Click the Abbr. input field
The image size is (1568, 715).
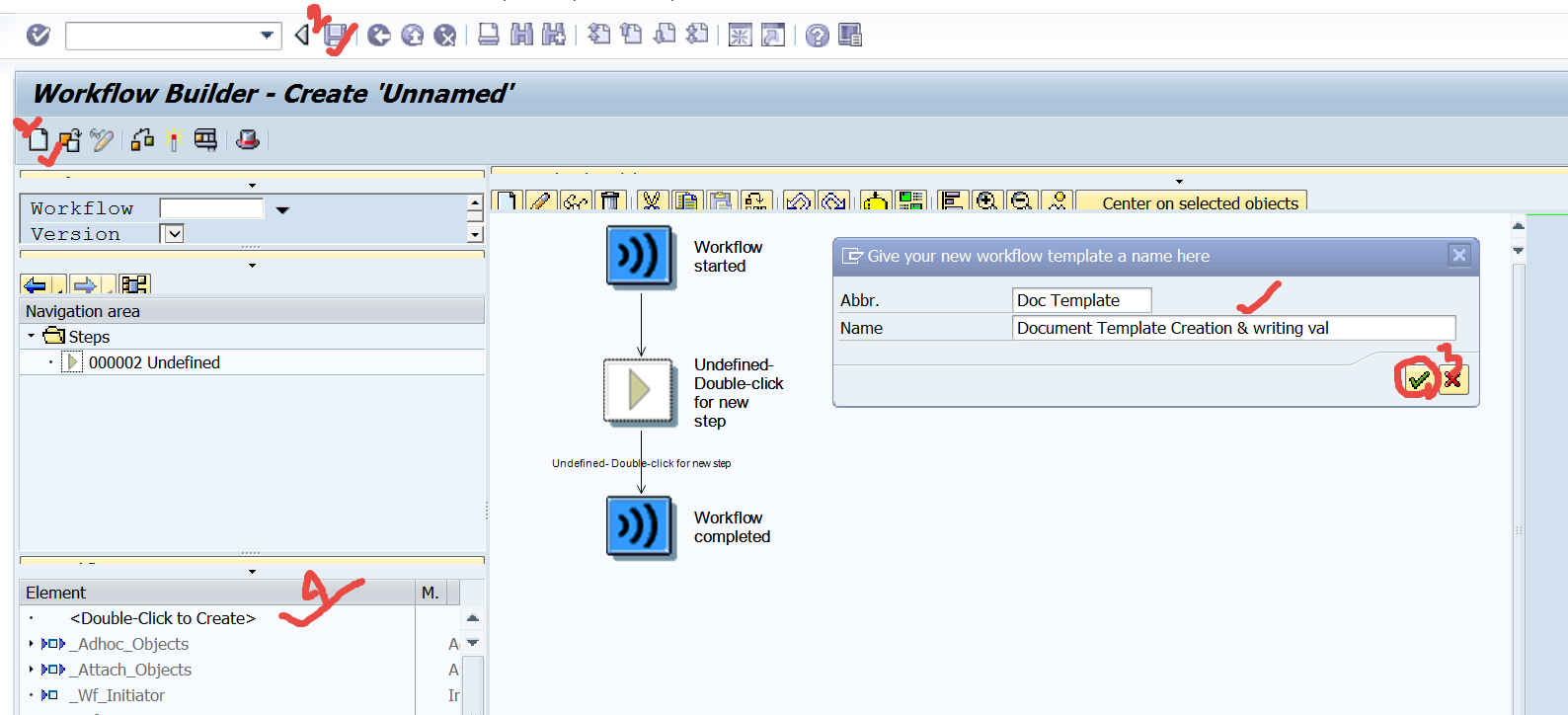coord(1081,300)
